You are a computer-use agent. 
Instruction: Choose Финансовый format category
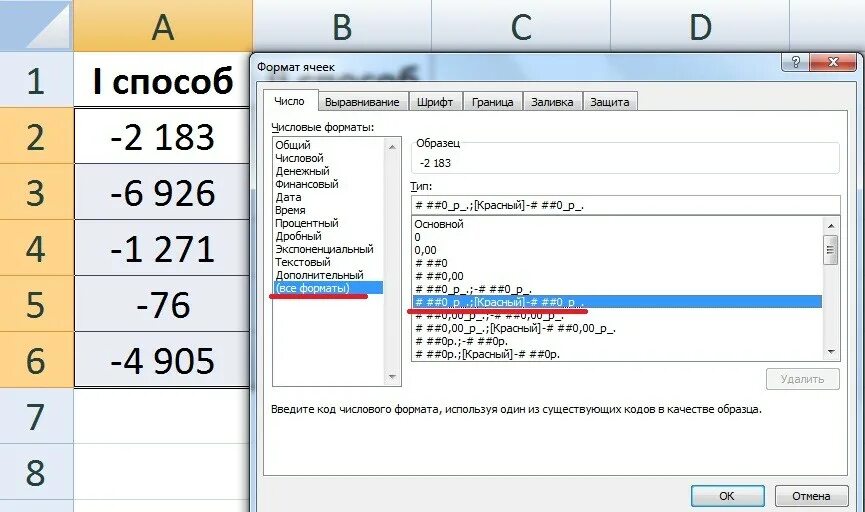click(x=328, y=184)
